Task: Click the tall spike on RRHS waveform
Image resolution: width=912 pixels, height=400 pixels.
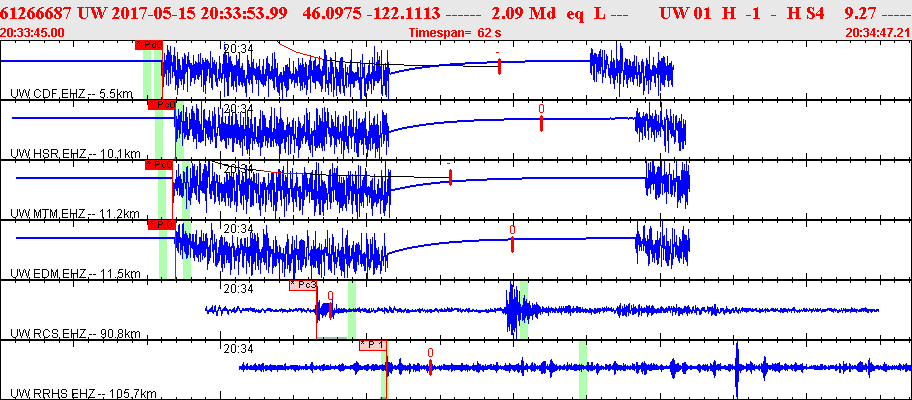Action: (x=736, y=370)
